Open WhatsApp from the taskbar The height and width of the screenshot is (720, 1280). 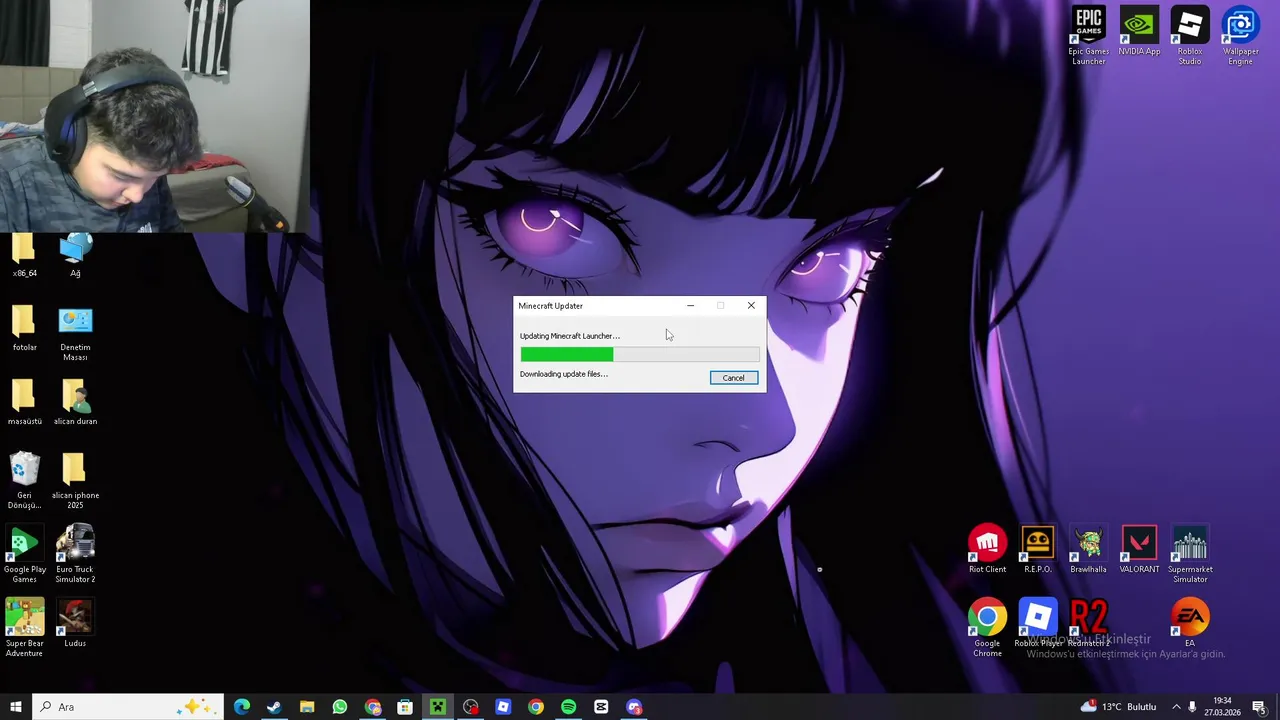point(340,707)
